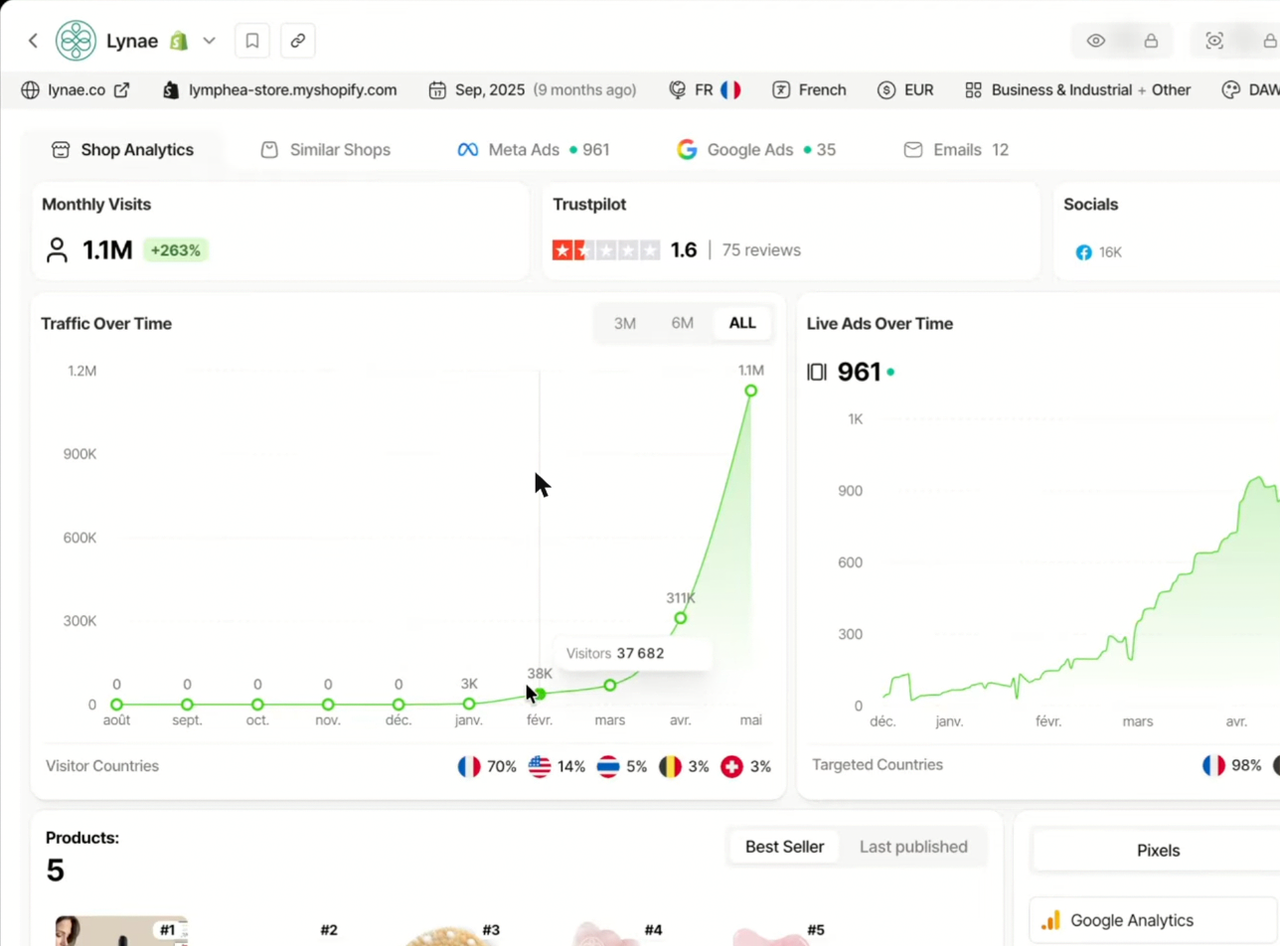Copy the shop link with the chain icon

tap(298, 41)
